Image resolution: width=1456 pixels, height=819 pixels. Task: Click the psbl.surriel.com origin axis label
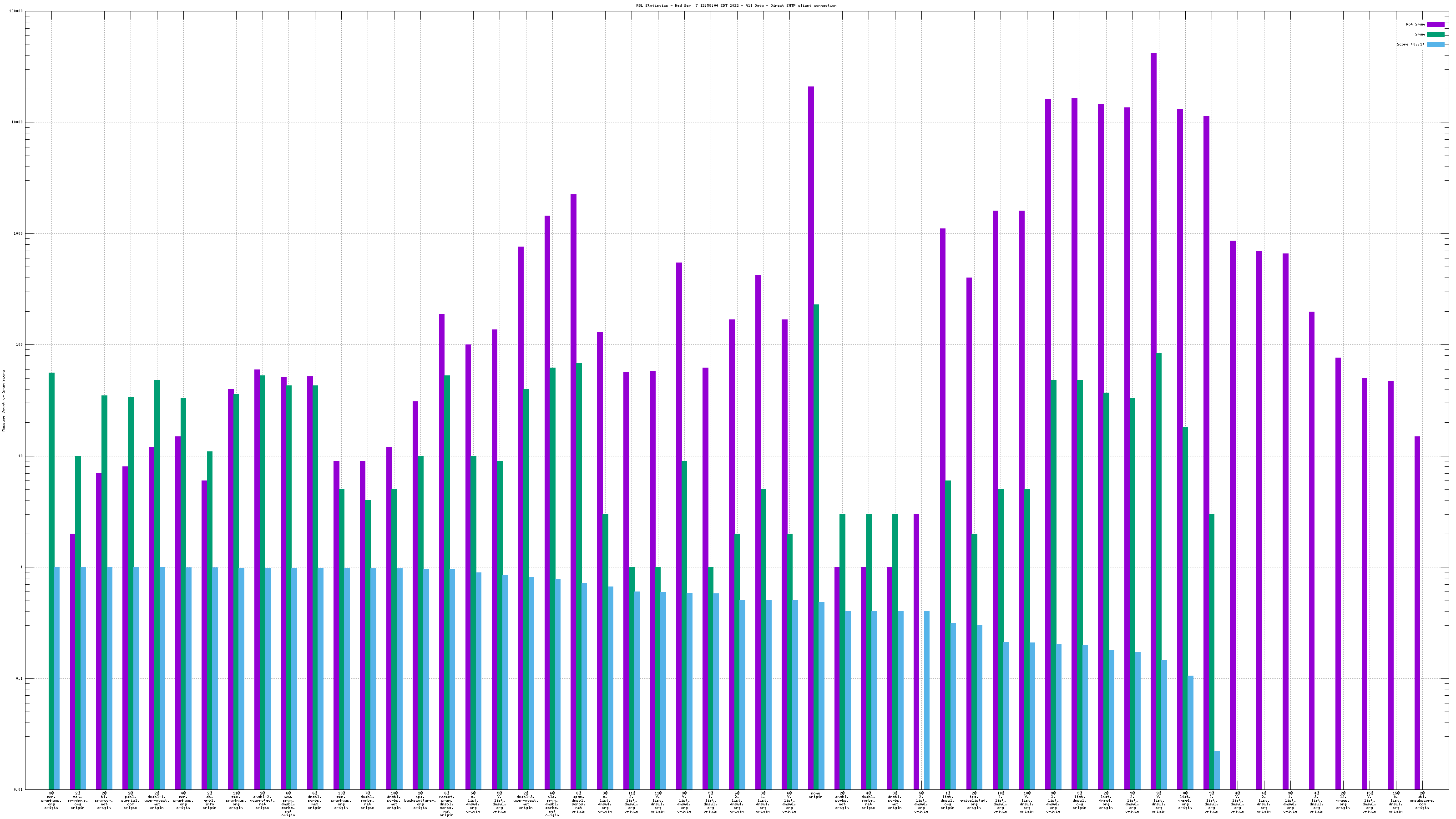(131, 800)
